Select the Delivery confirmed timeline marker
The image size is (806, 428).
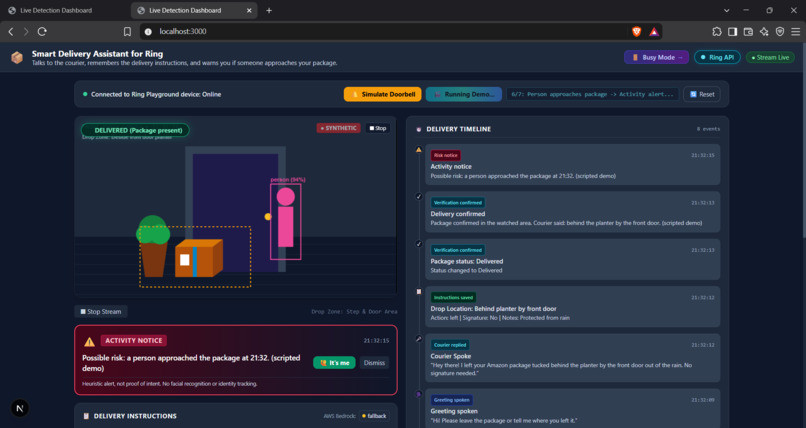(x=418, y=196)
